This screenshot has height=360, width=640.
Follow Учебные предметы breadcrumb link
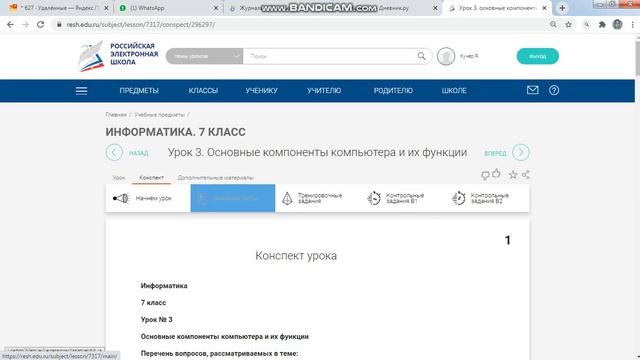[x=159, y=115]
